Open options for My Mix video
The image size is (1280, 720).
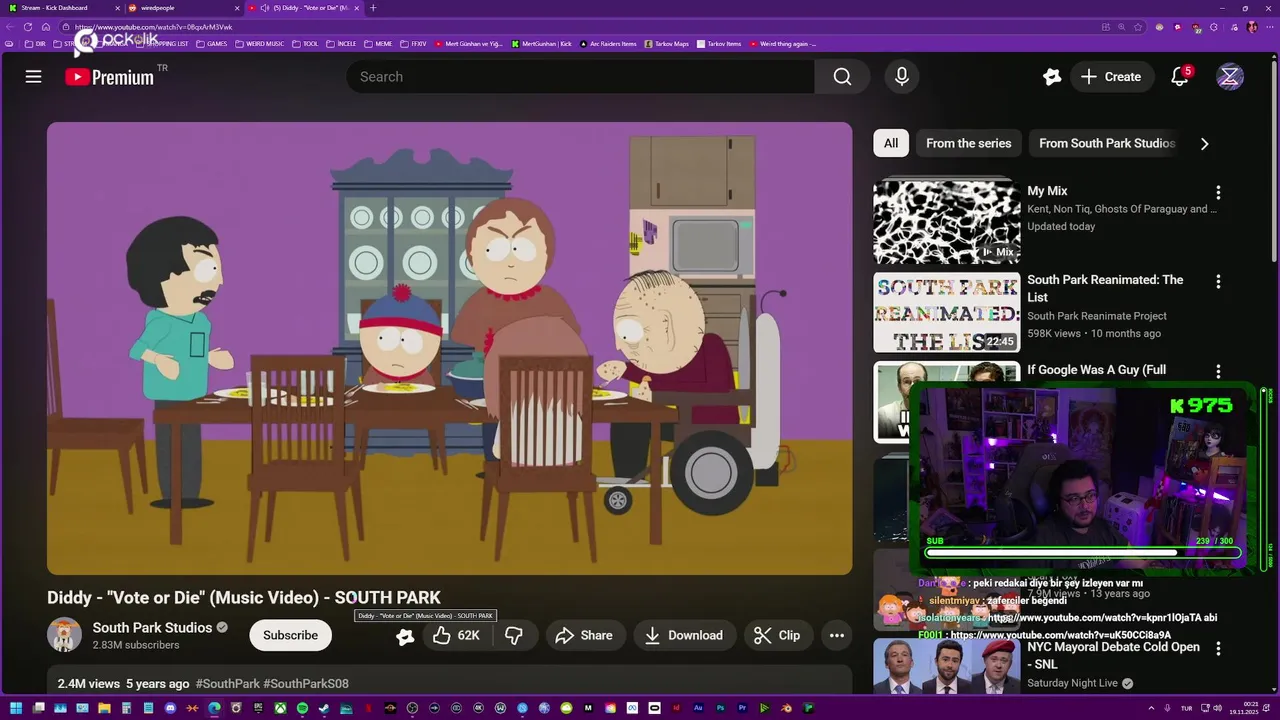[x=1218, y=192]
